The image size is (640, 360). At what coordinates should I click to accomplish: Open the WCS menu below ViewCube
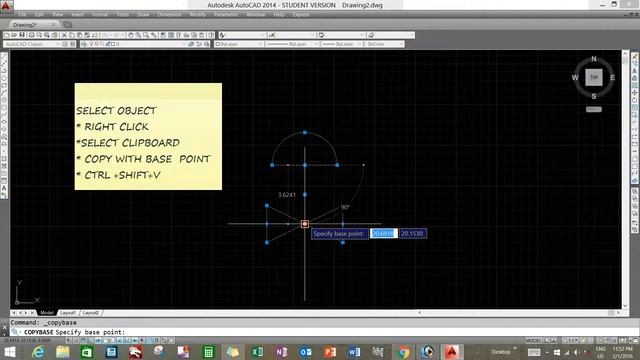click(x=594, y=109)
